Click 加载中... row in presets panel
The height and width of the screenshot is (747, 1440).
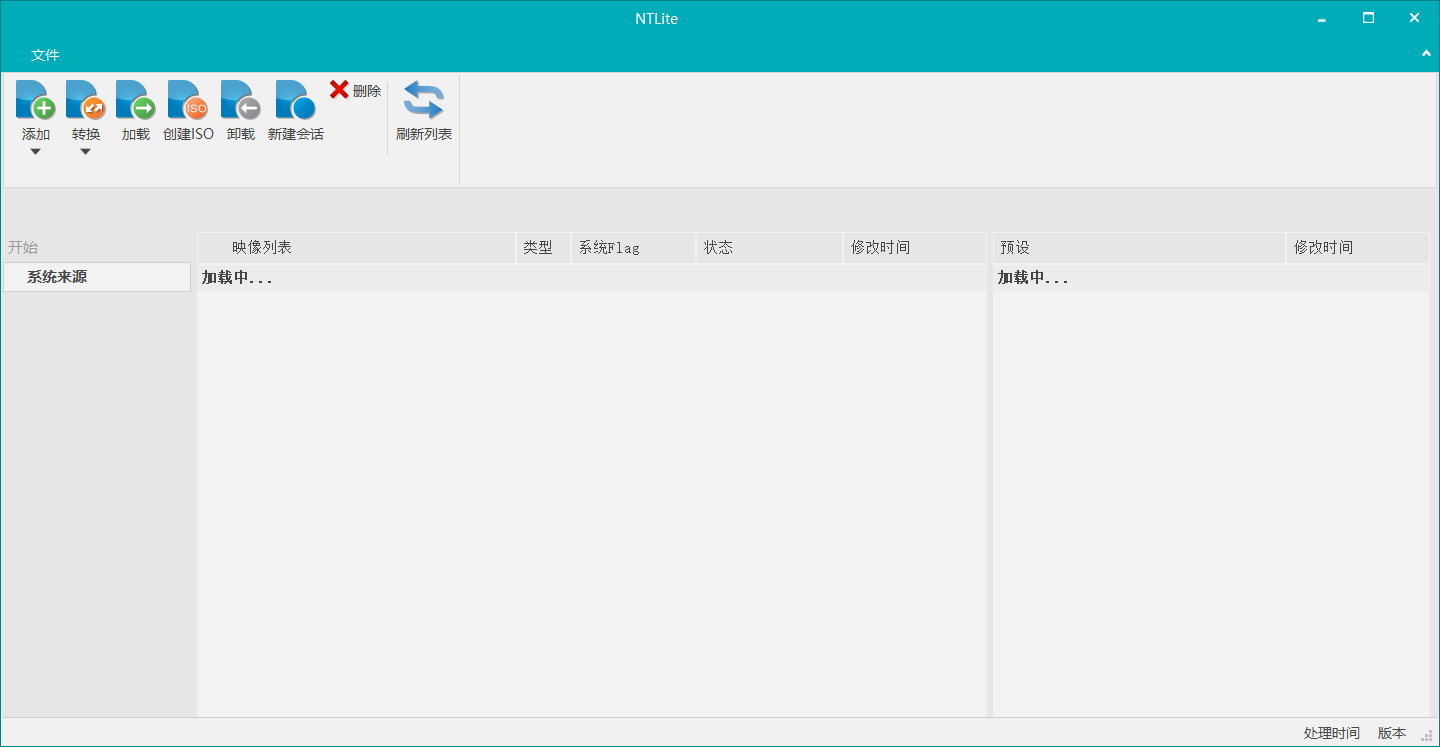(x=1211, y=277)
